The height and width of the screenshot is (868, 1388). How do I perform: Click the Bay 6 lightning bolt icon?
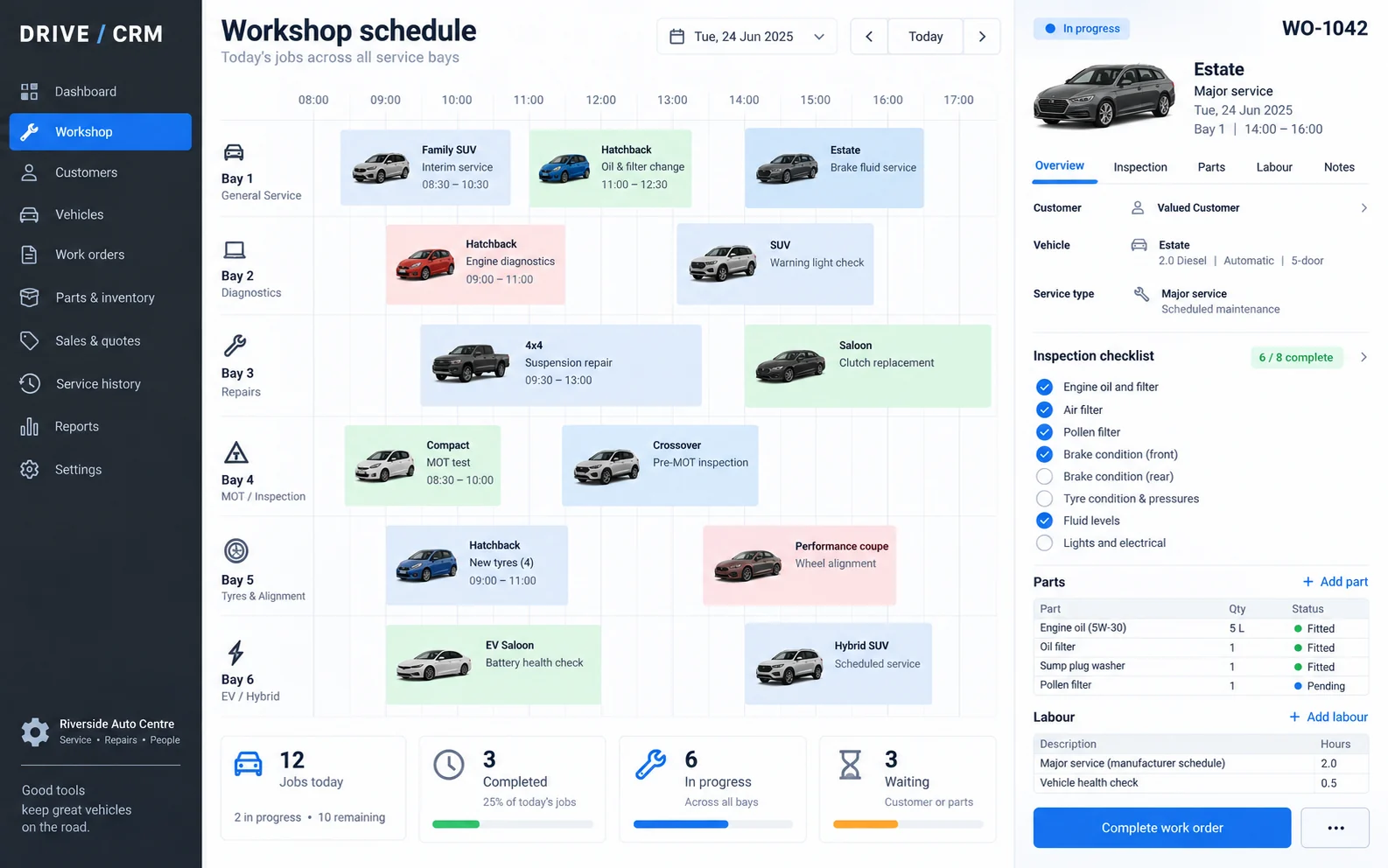pos(235,653)
